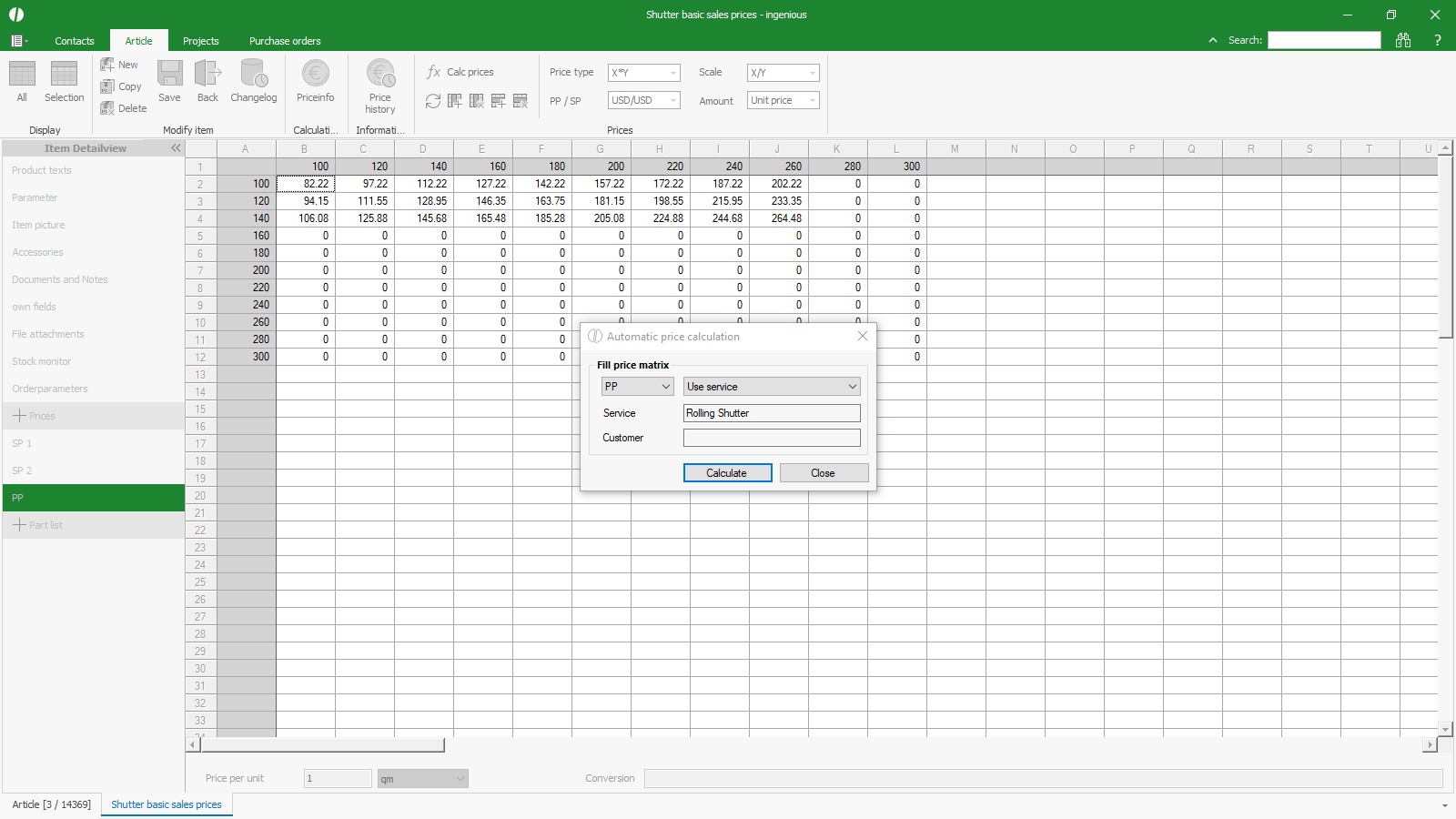Click the add row icon
The height and width of the screenshot is (819, 1456).
pyautogui.click(x=499, y=101)
